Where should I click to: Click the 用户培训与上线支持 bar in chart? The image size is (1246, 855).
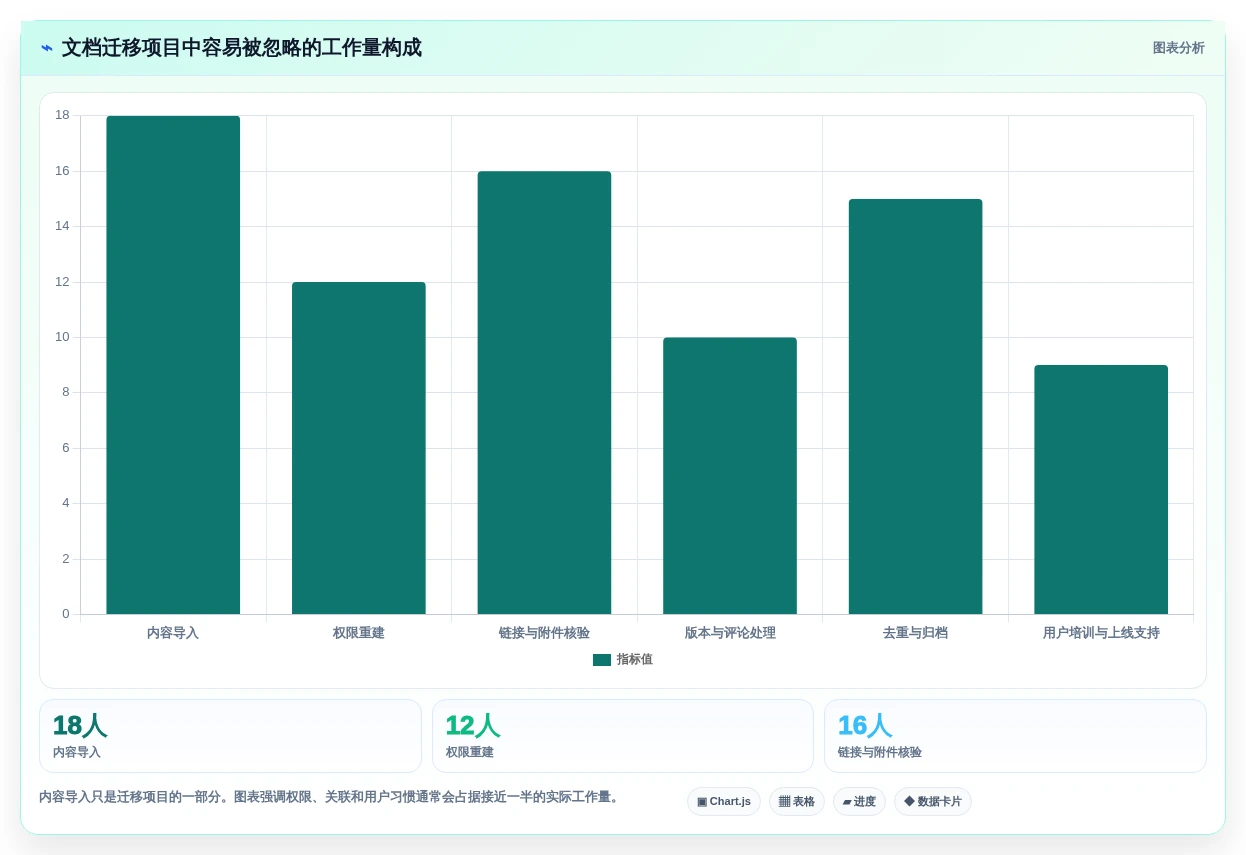coord(1101,490)
